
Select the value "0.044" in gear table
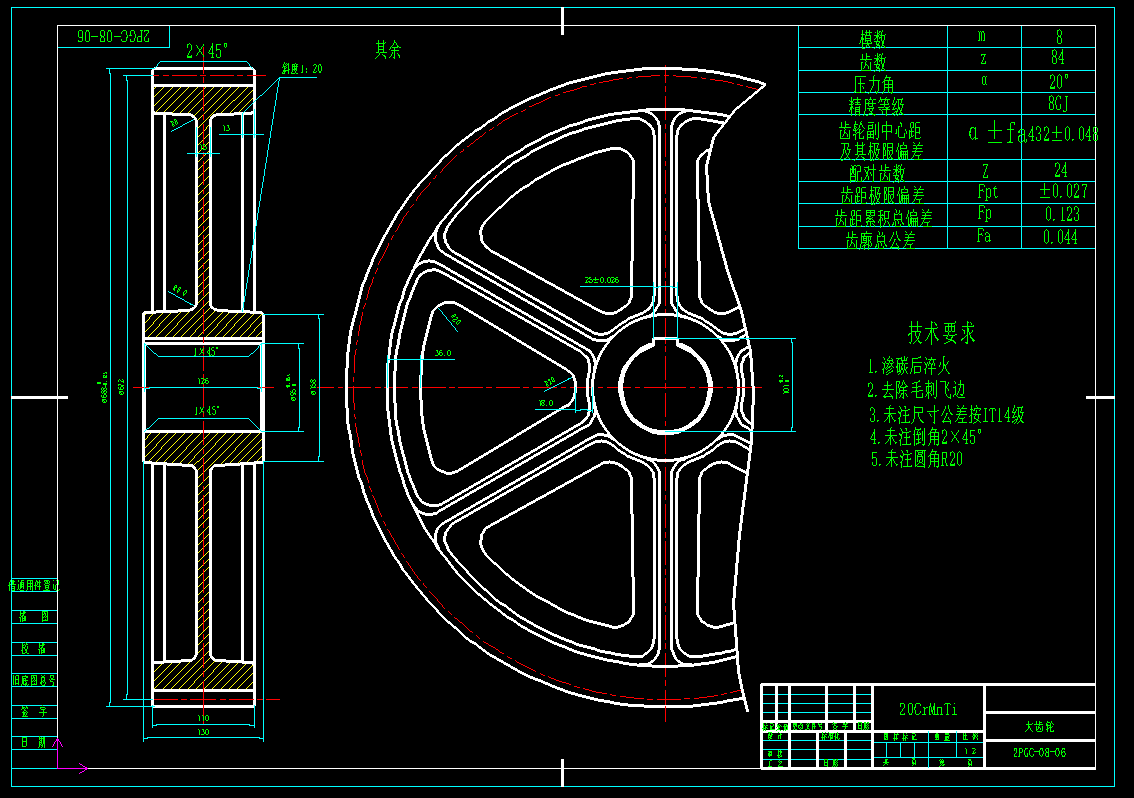(x=1060, y=237)
